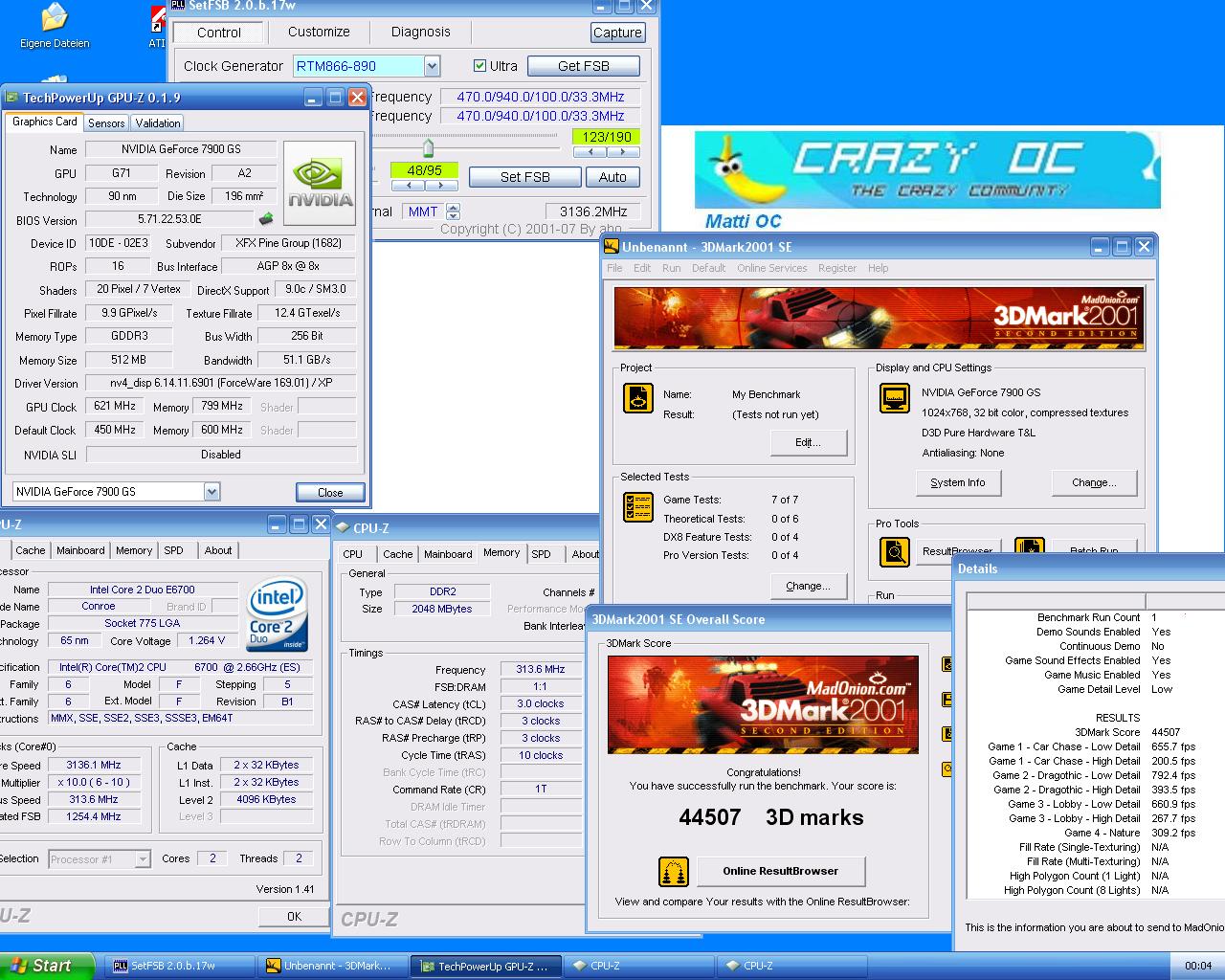Click Change under Selected Tests
1225x980 pixels.
coord(809,586)
